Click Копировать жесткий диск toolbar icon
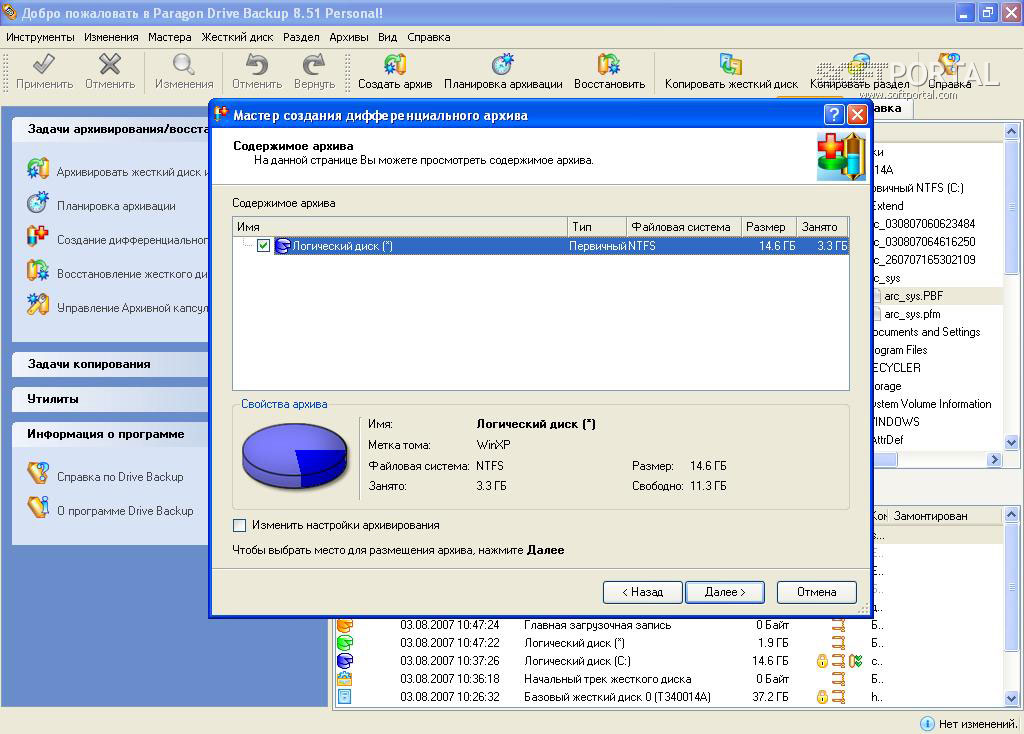This screenshot has height=734, width=1024. coord(731,65)
